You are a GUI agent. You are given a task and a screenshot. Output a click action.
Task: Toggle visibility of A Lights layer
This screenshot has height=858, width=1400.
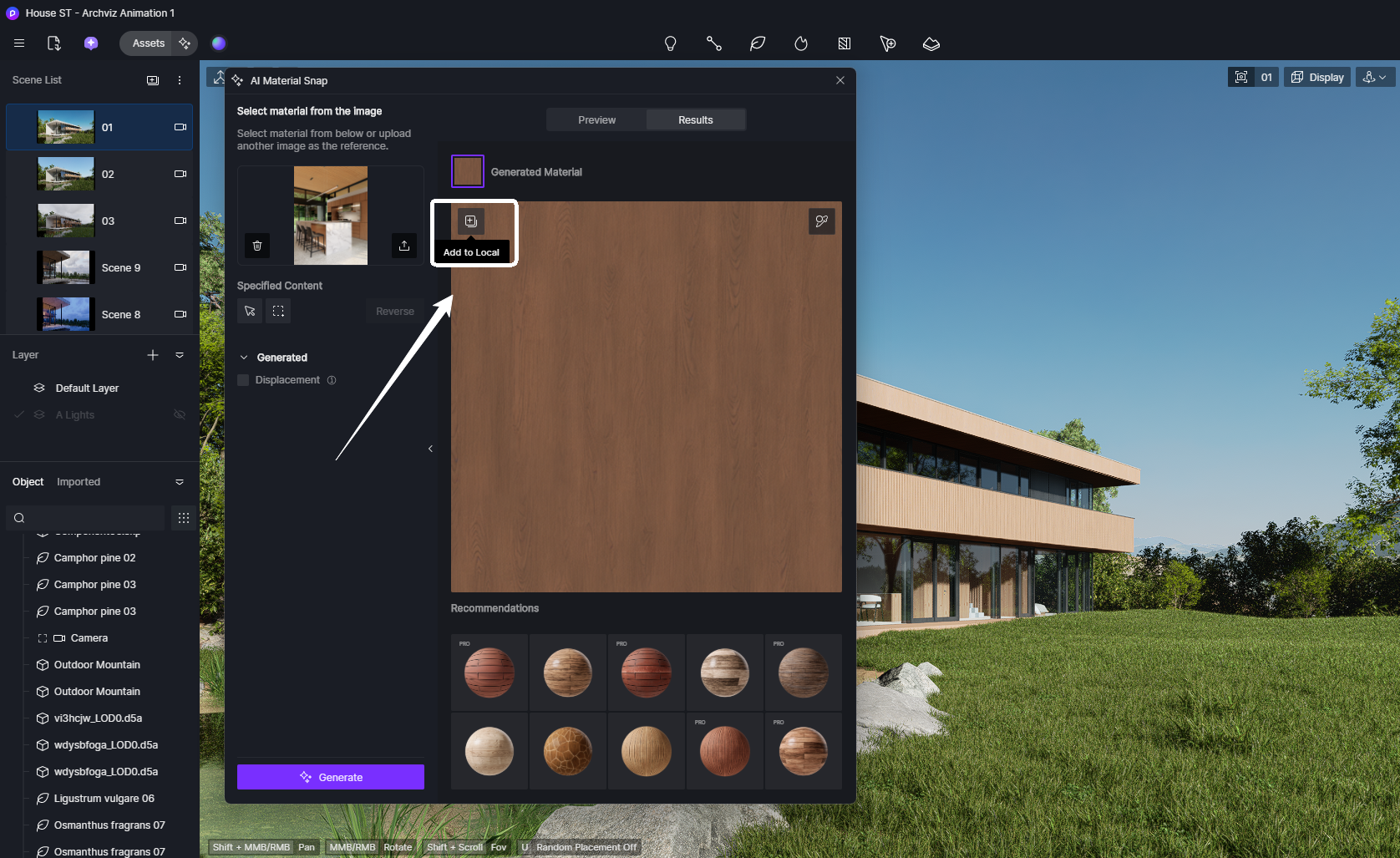[180, 415]
